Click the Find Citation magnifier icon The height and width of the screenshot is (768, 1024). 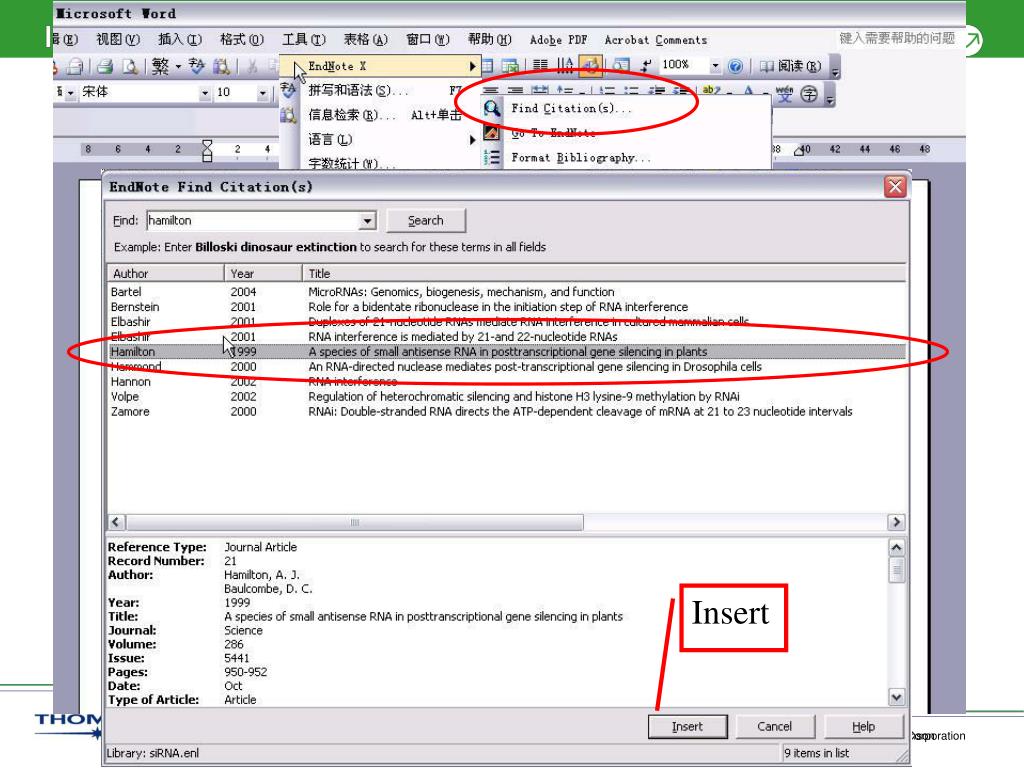(492, 108)
